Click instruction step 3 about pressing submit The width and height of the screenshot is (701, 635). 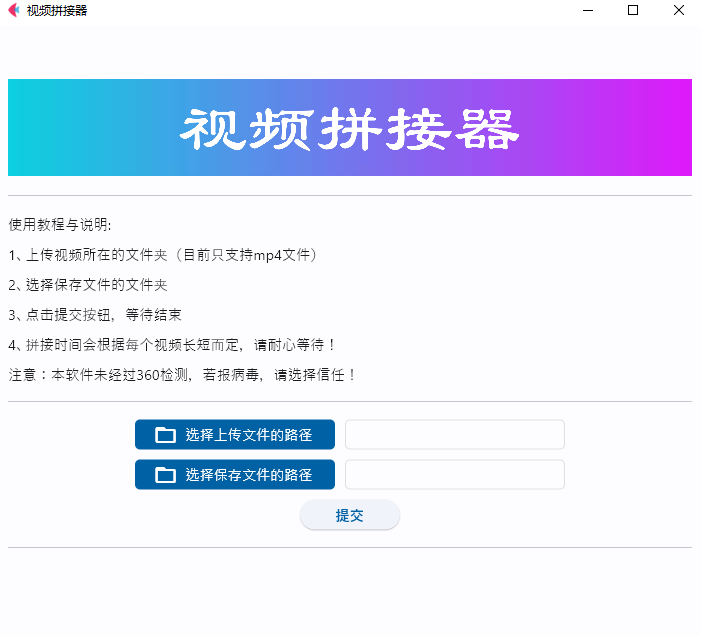pyautogui.click(x=95, y=315)
